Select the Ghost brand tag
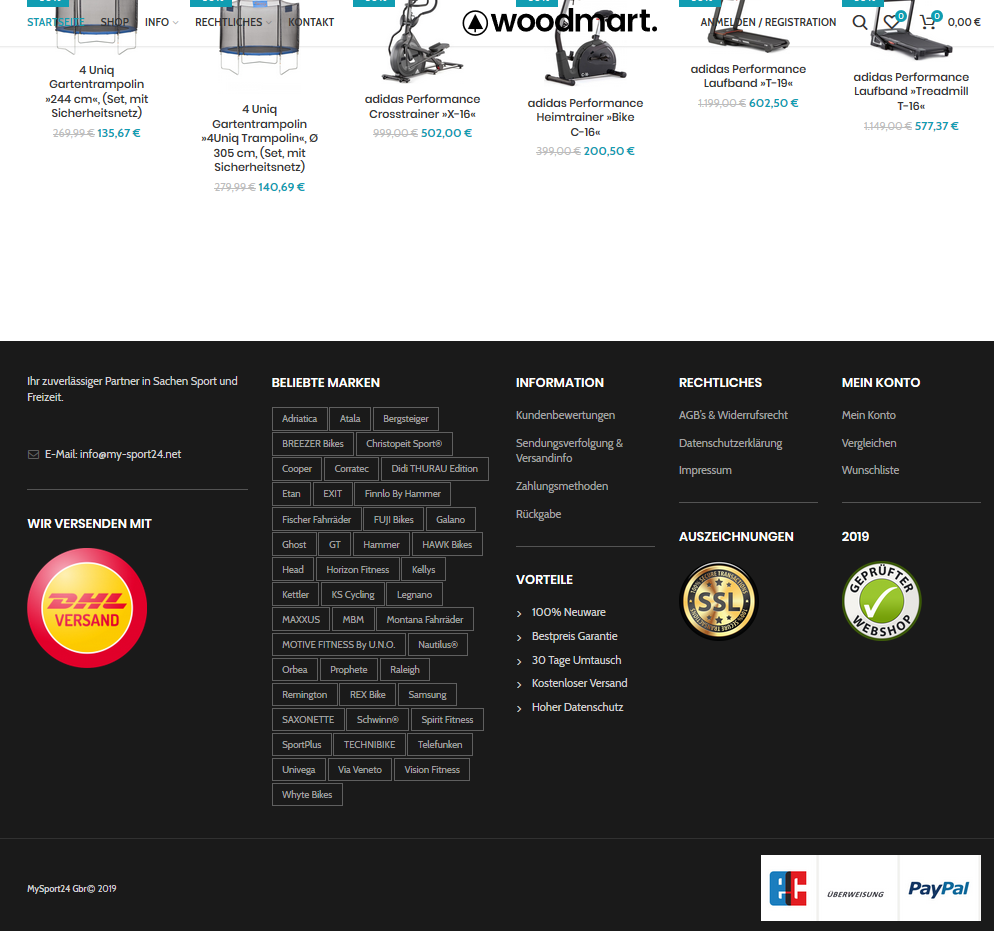 point(294,544)
